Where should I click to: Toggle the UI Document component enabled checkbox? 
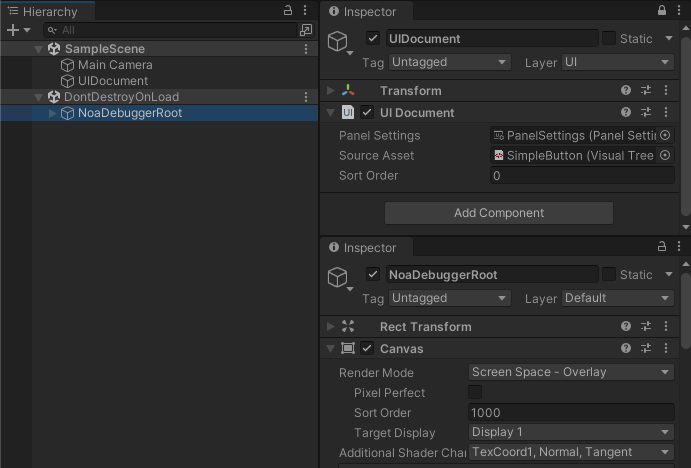[367, 112]
